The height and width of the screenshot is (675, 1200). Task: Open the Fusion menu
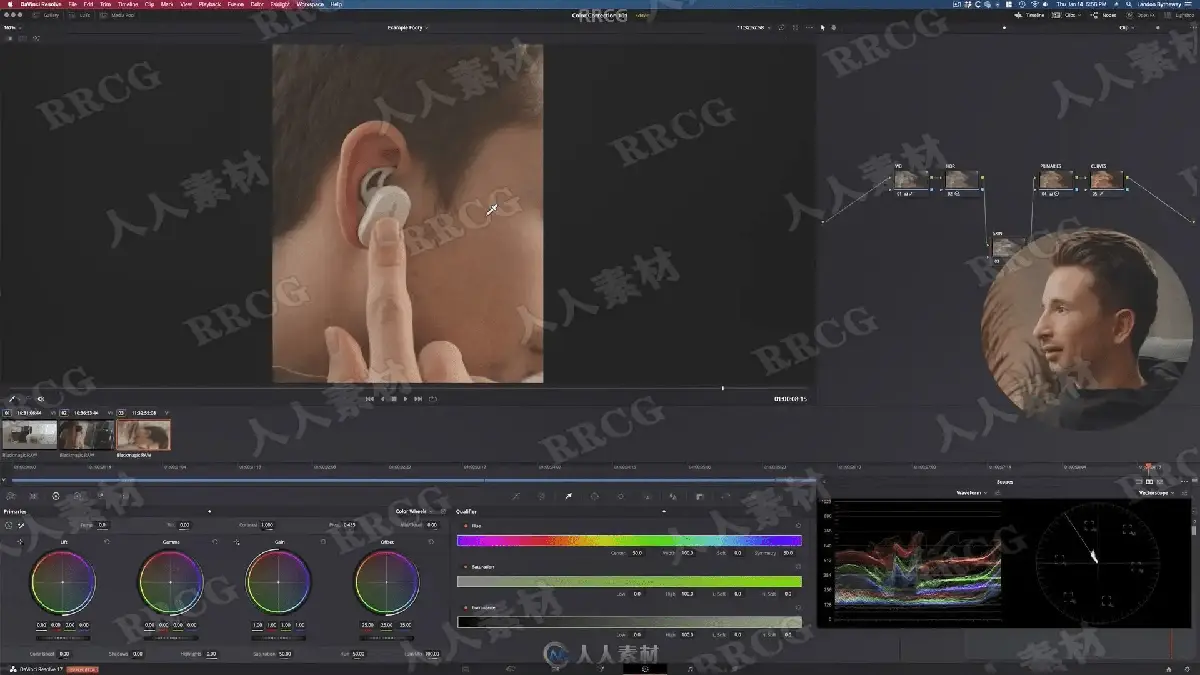(235, 4)
